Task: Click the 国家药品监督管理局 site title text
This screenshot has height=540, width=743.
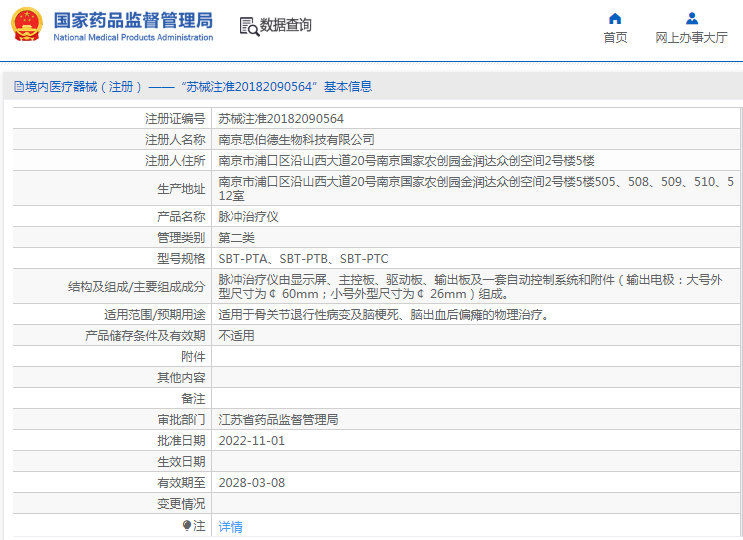Action: [132, 19]
